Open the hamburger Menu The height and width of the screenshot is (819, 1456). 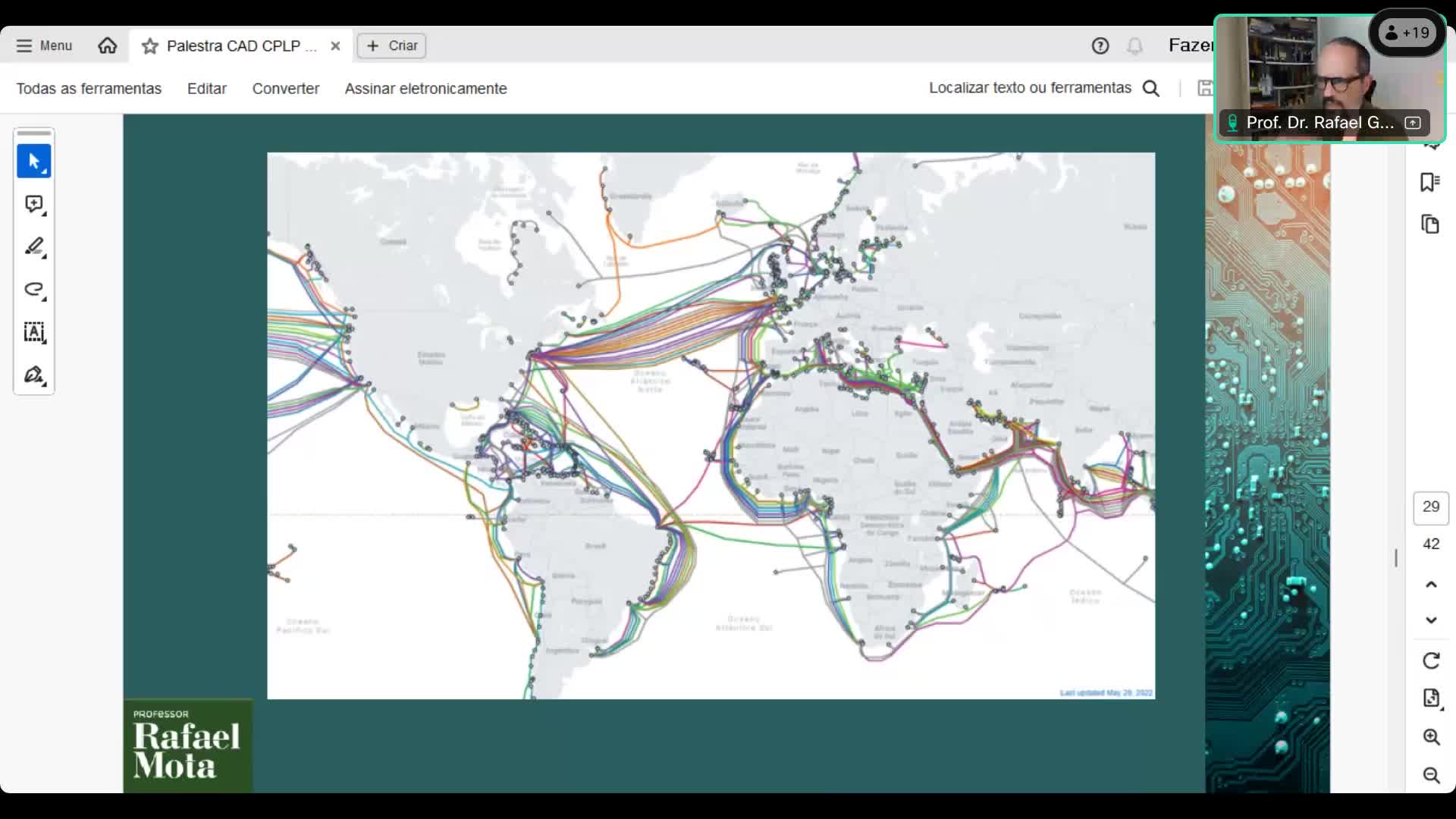pyautogui.click(x=44, y=45)
